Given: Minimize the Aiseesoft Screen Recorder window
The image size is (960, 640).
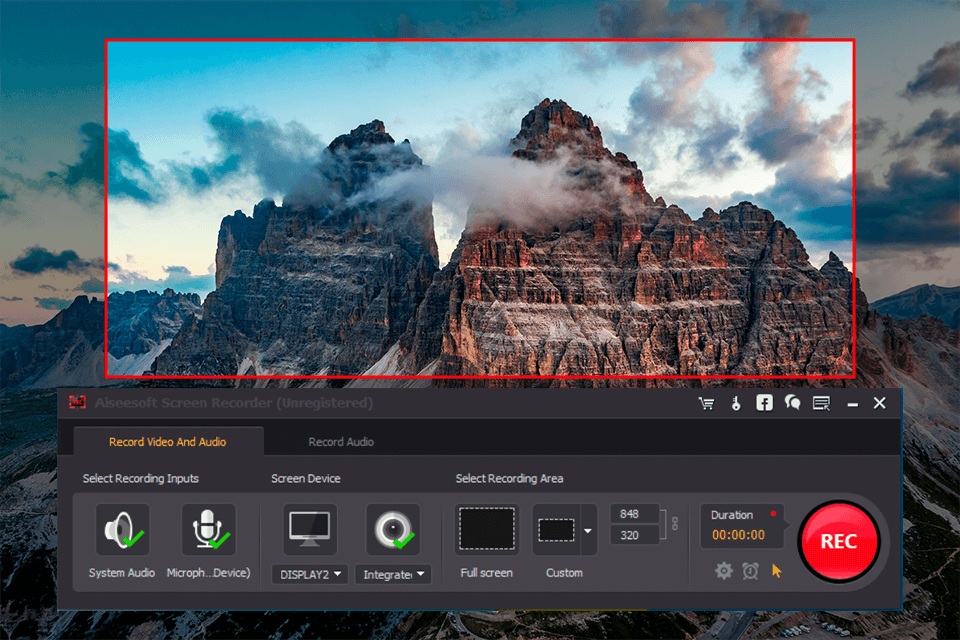Looking at the screenshot, I should click(852, 404).
